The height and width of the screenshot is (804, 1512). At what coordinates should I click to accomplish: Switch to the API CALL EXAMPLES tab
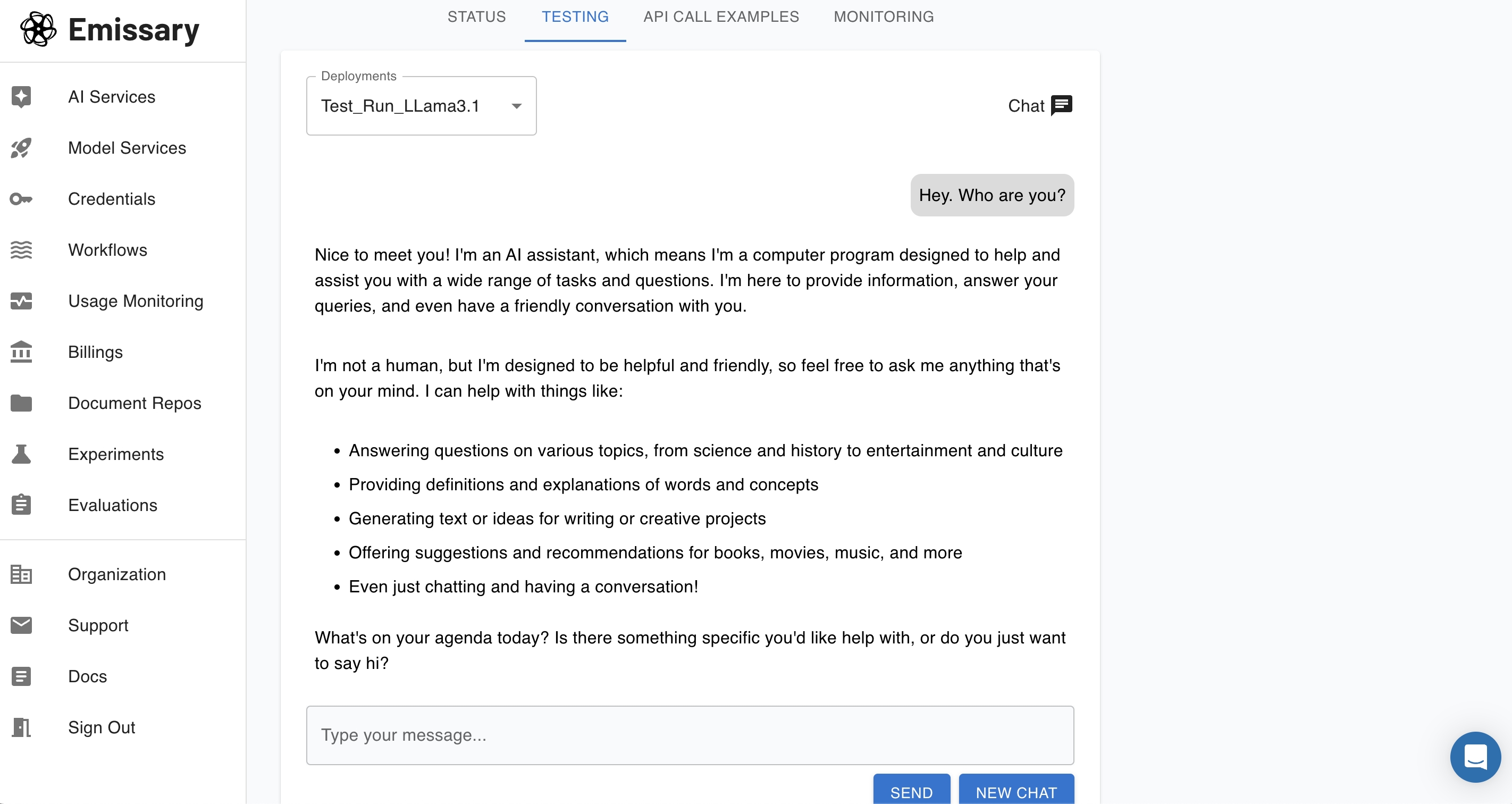coord(721,17)
